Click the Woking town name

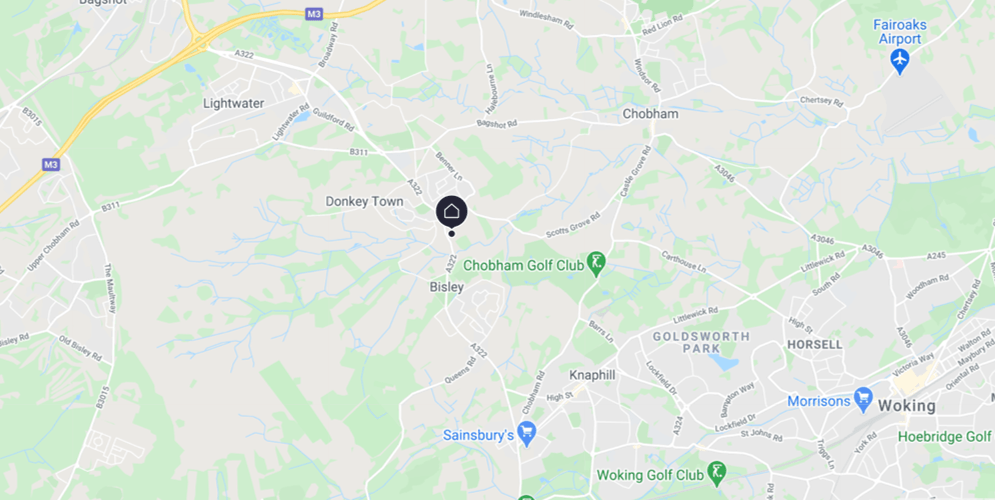point(906,406)
